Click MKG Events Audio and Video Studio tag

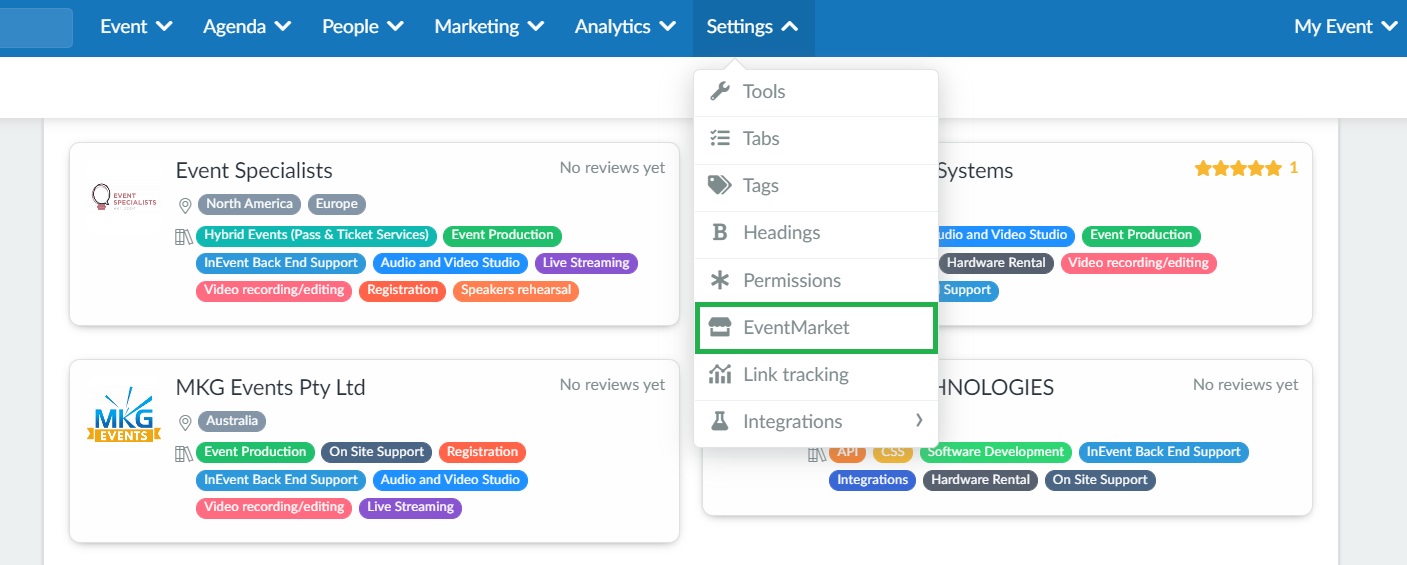coord(450,480)
